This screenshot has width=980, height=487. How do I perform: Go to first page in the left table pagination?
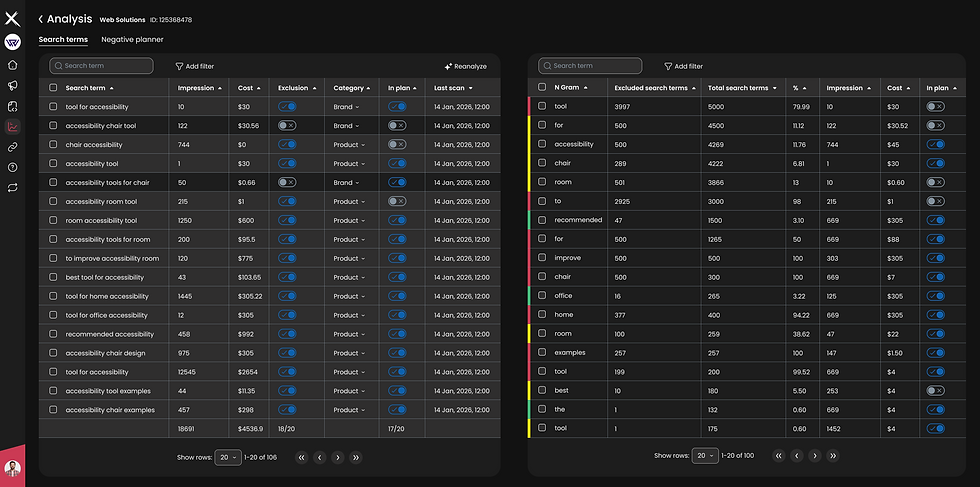(302, 458)
